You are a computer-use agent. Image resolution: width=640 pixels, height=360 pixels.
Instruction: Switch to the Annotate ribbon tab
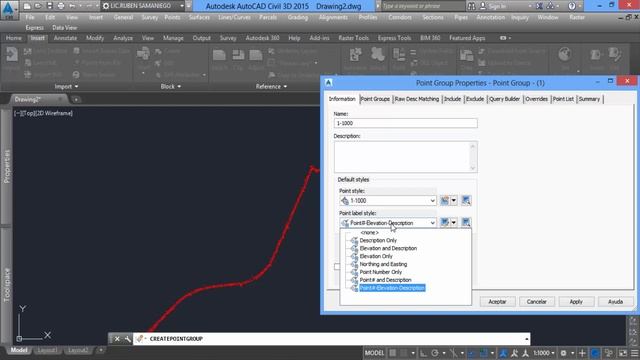tap(65, 38)
